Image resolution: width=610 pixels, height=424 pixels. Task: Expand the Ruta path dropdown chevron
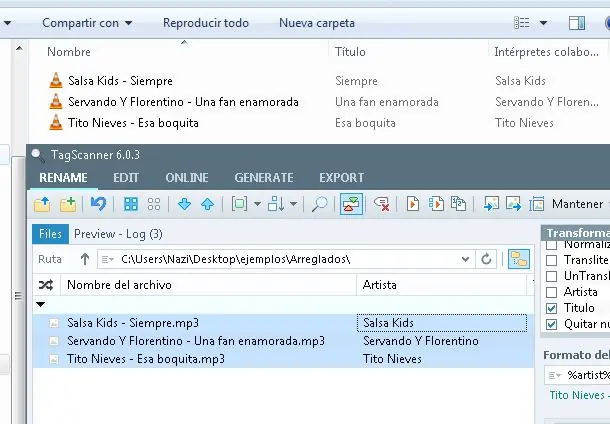465,259
